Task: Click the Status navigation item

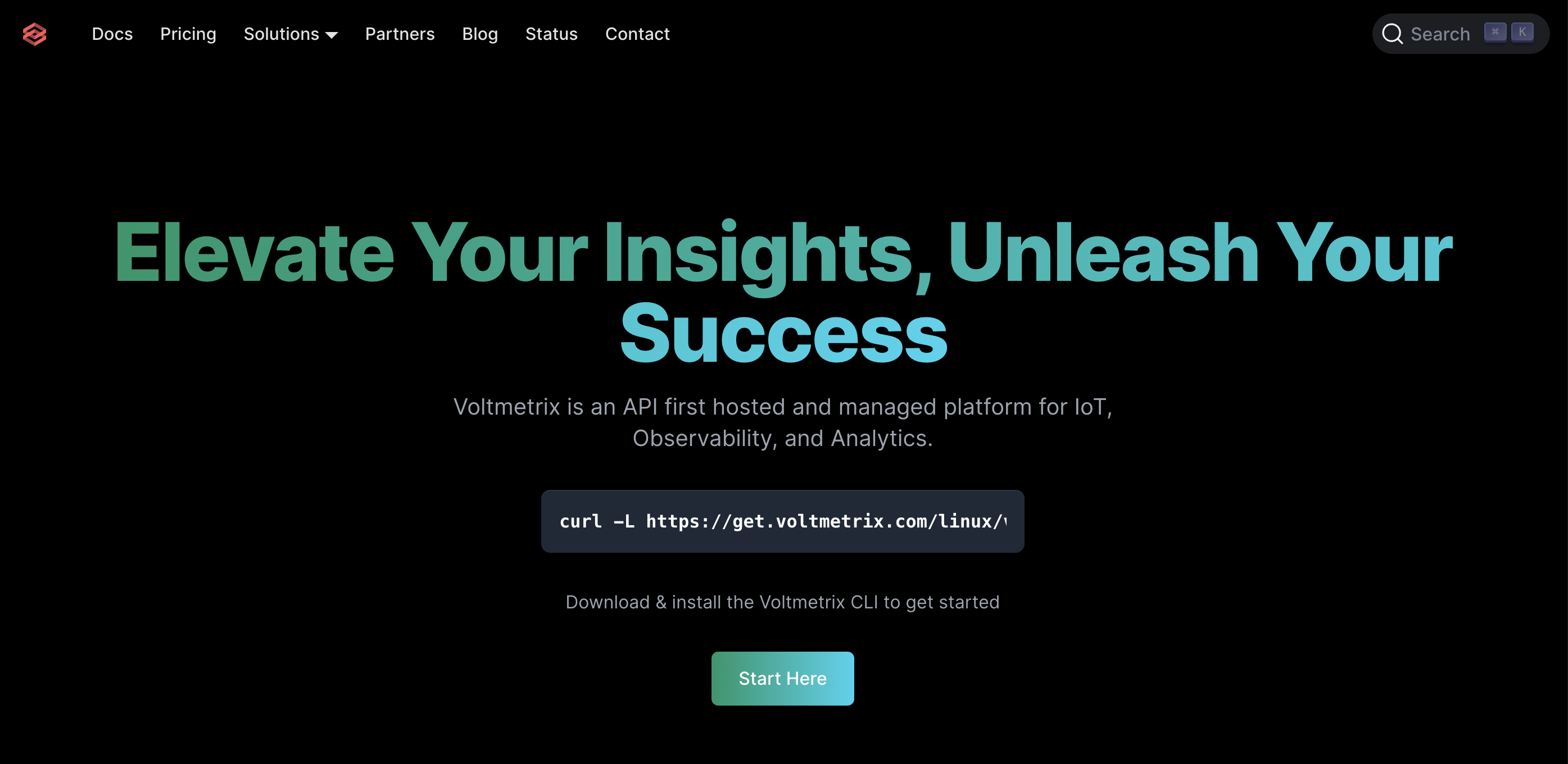Action: (551, 34)
